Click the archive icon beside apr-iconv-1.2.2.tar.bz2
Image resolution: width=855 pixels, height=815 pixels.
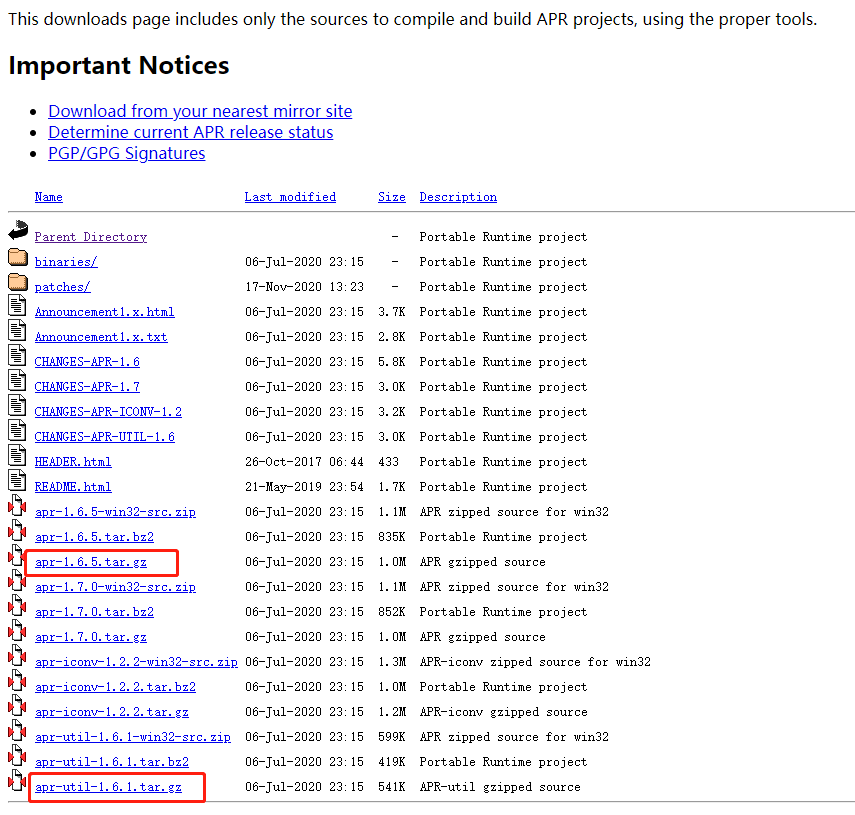point(17,681)
